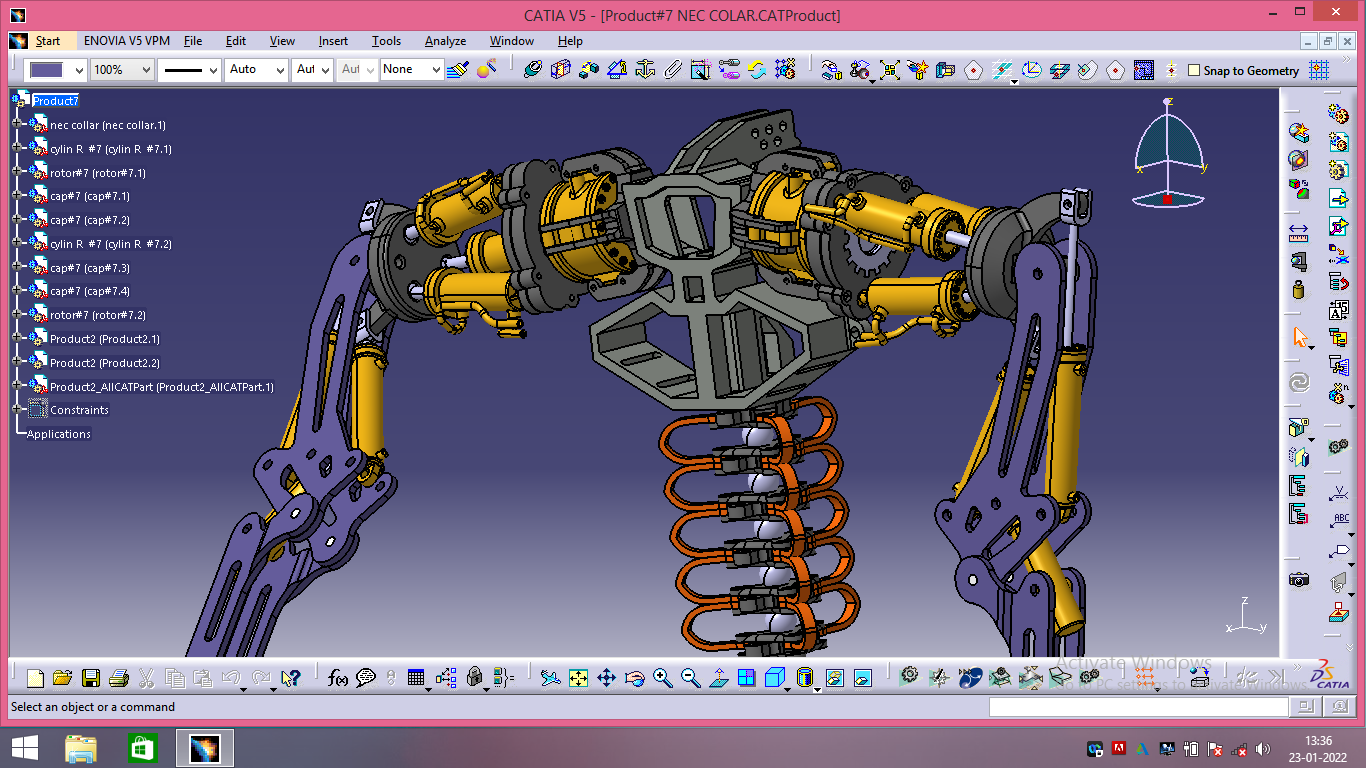Open the None layer dropdown
1366x768 pixels.
(411, 70)
